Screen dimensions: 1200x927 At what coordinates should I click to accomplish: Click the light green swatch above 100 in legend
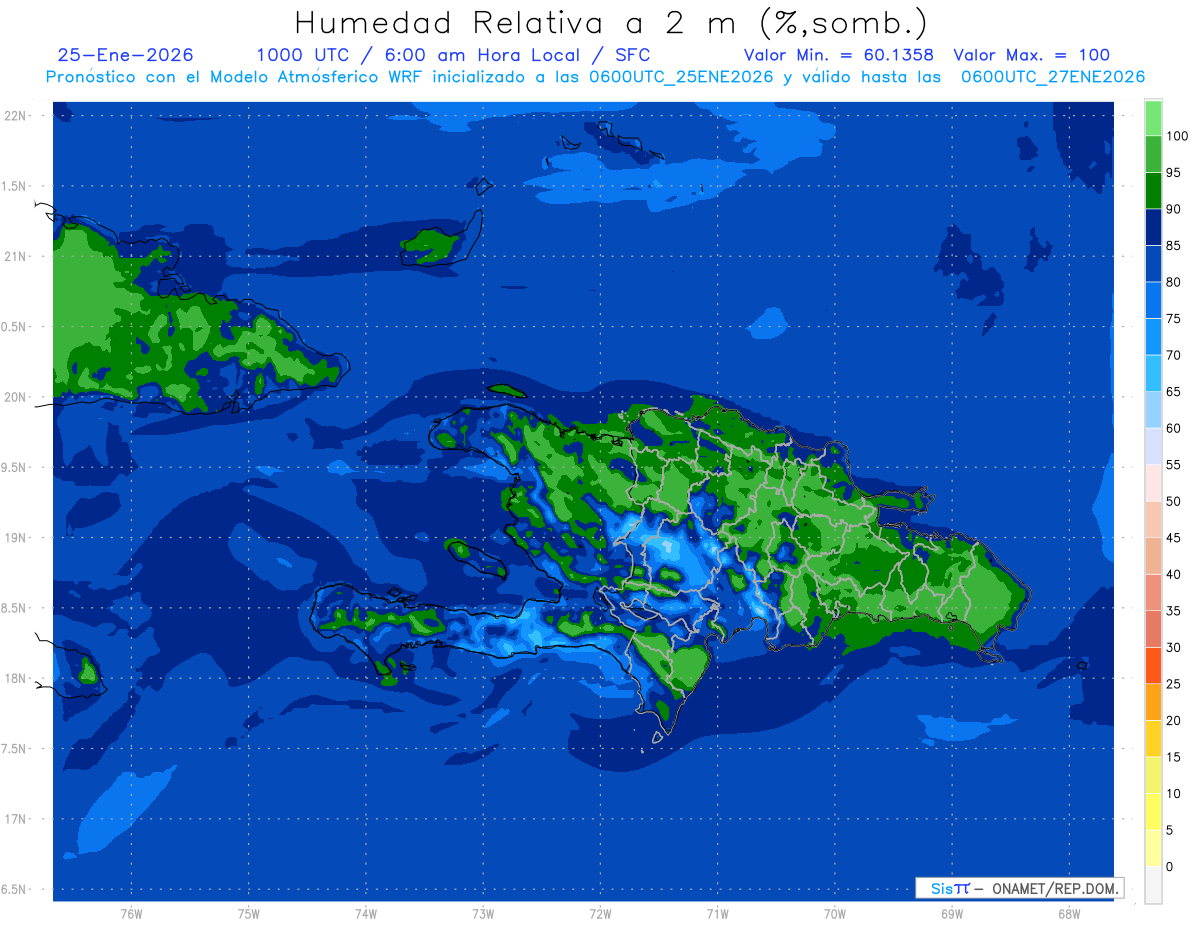tap(1153, 118)
